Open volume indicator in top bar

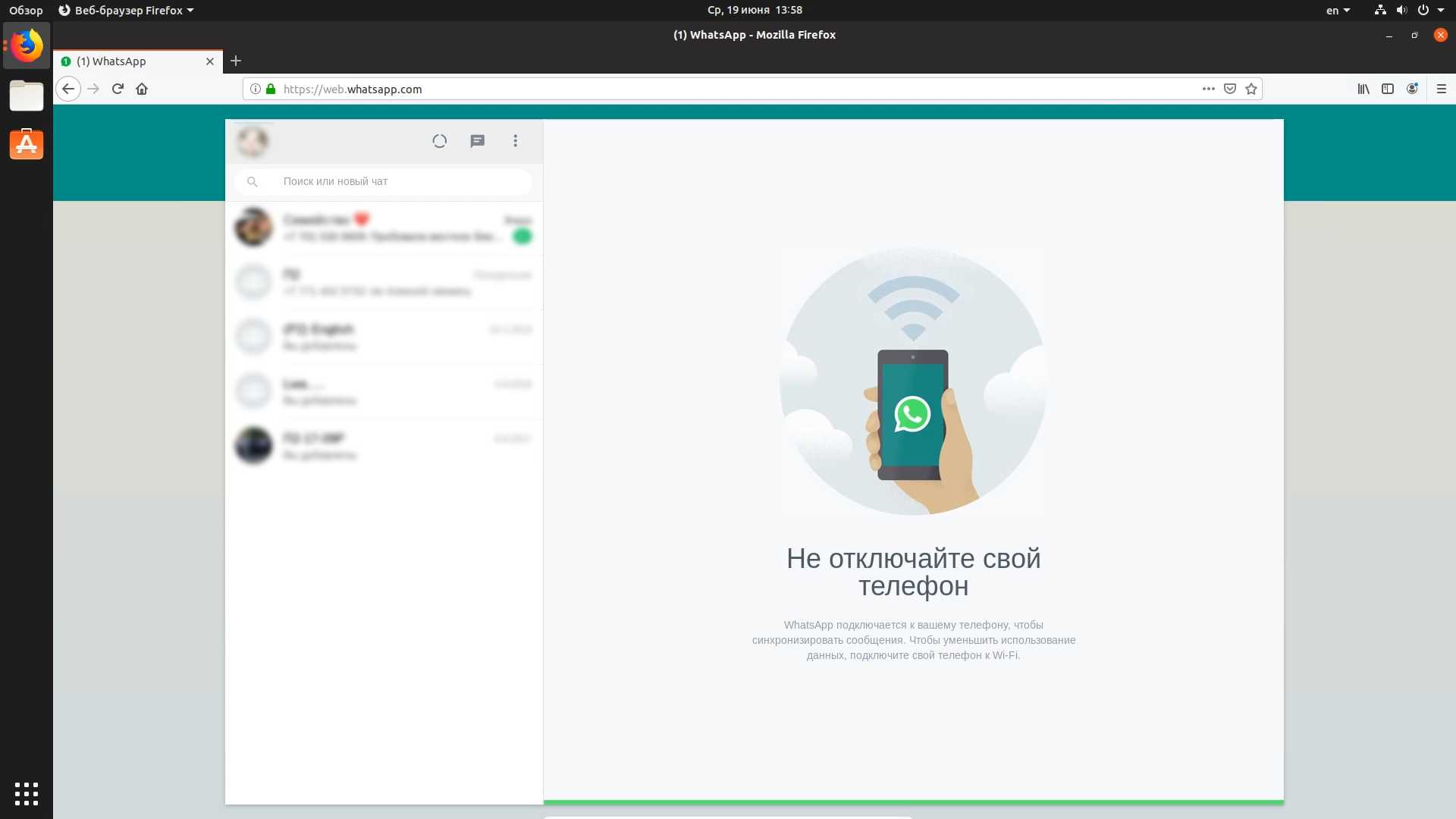tap(1401, 10)
